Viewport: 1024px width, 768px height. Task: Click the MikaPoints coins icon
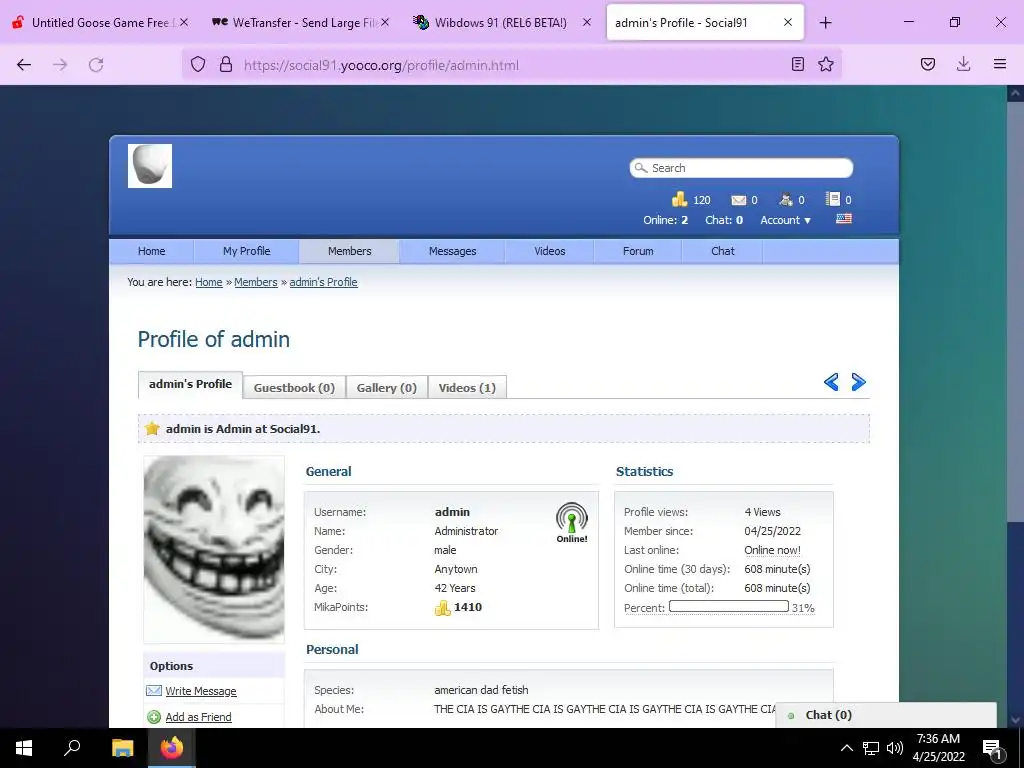tap(443, 608)
